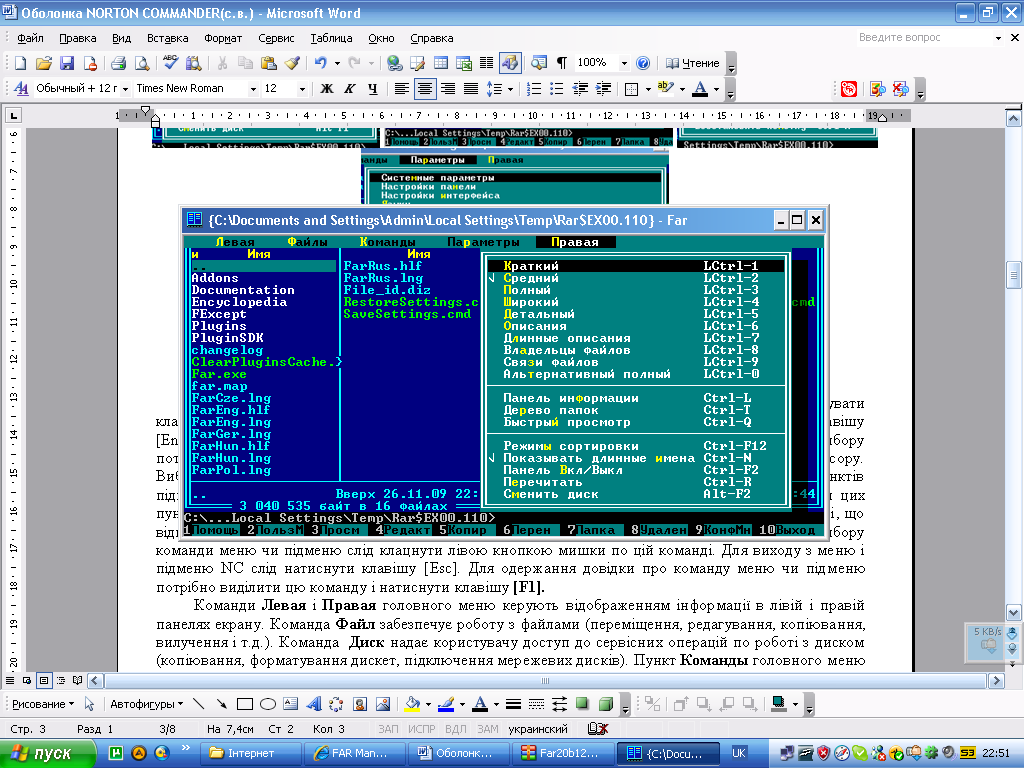Toggle Bold (Ж) formatting
This screenshot has width=1024, height=768.
click(327, 88)
